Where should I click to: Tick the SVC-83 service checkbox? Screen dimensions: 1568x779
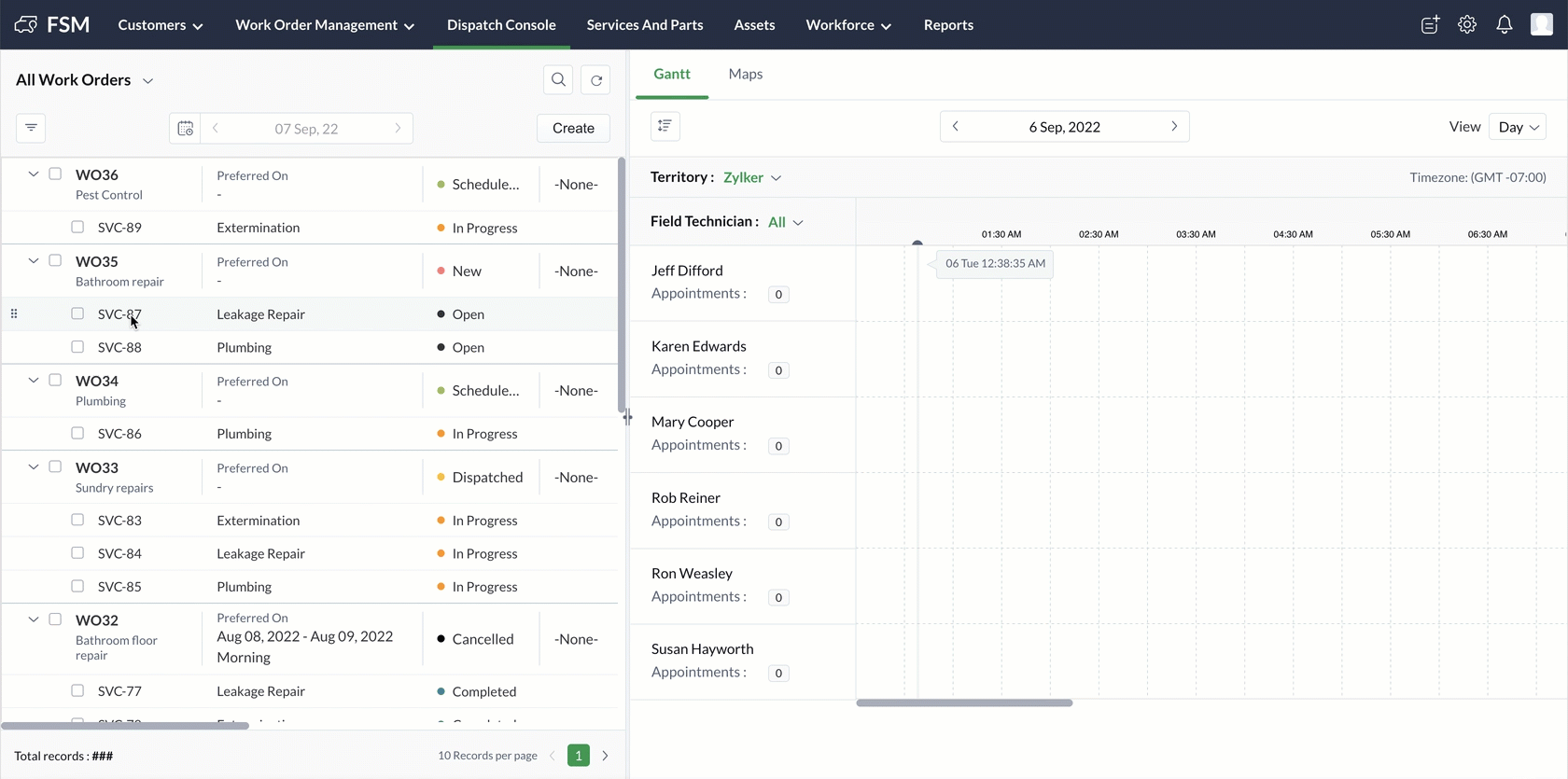point(77,520)
